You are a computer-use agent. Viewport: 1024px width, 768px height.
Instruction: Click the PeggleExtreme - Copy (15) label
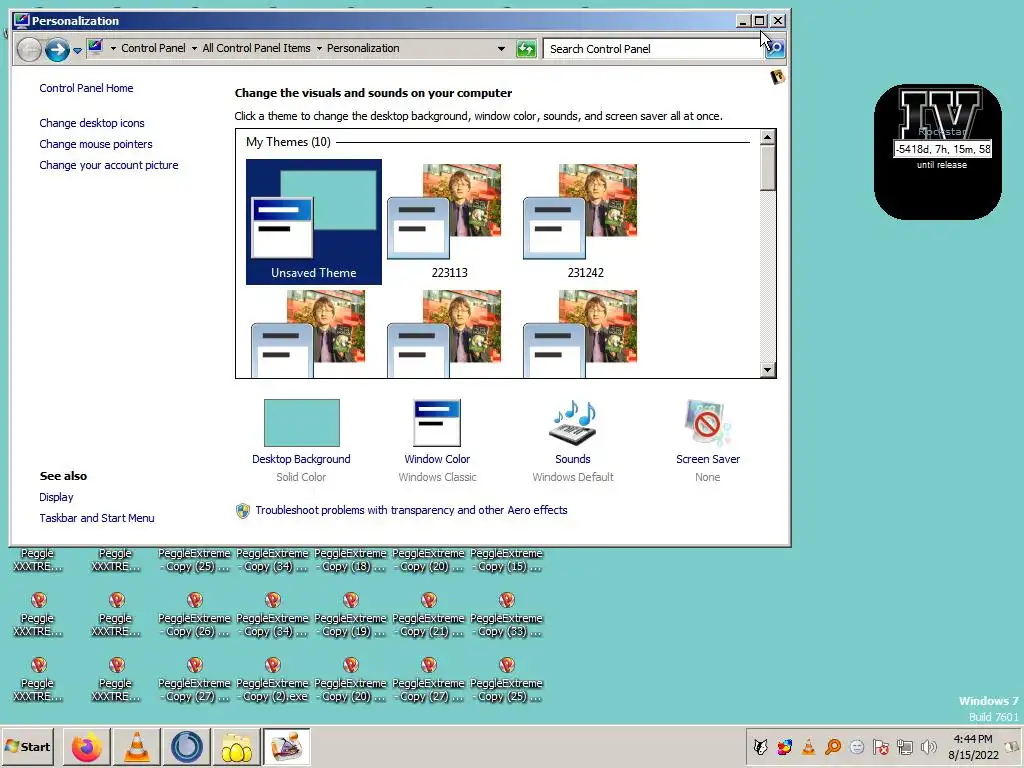coord(506,560)
